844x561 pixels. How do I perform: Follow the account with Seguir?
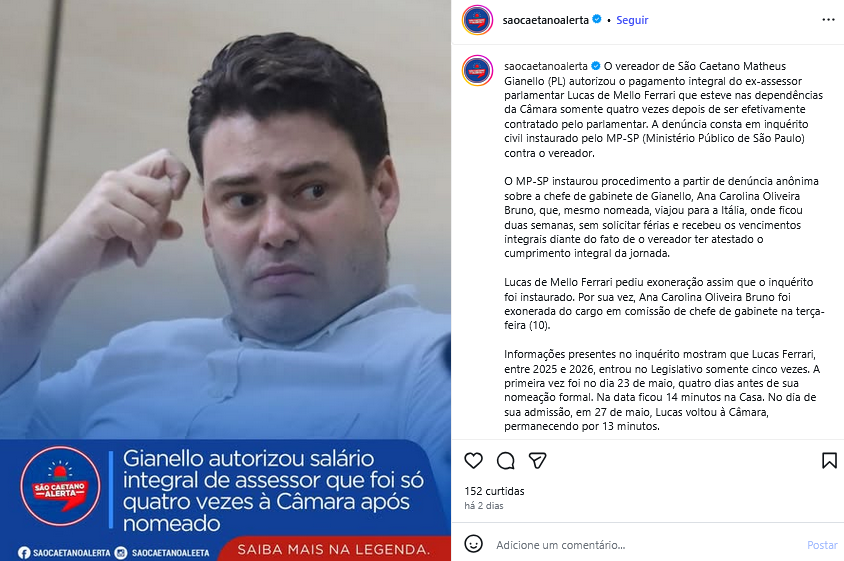click(632, 20)
